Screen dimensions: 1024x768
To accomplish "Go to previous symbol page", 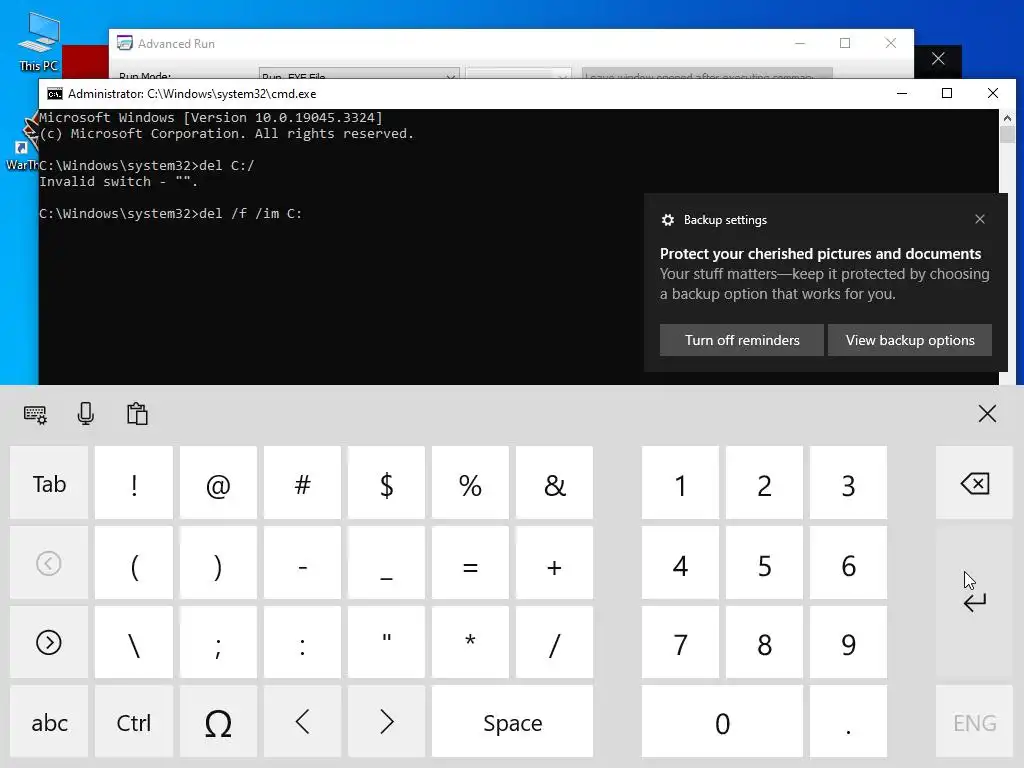I will (x=49, y=563).
